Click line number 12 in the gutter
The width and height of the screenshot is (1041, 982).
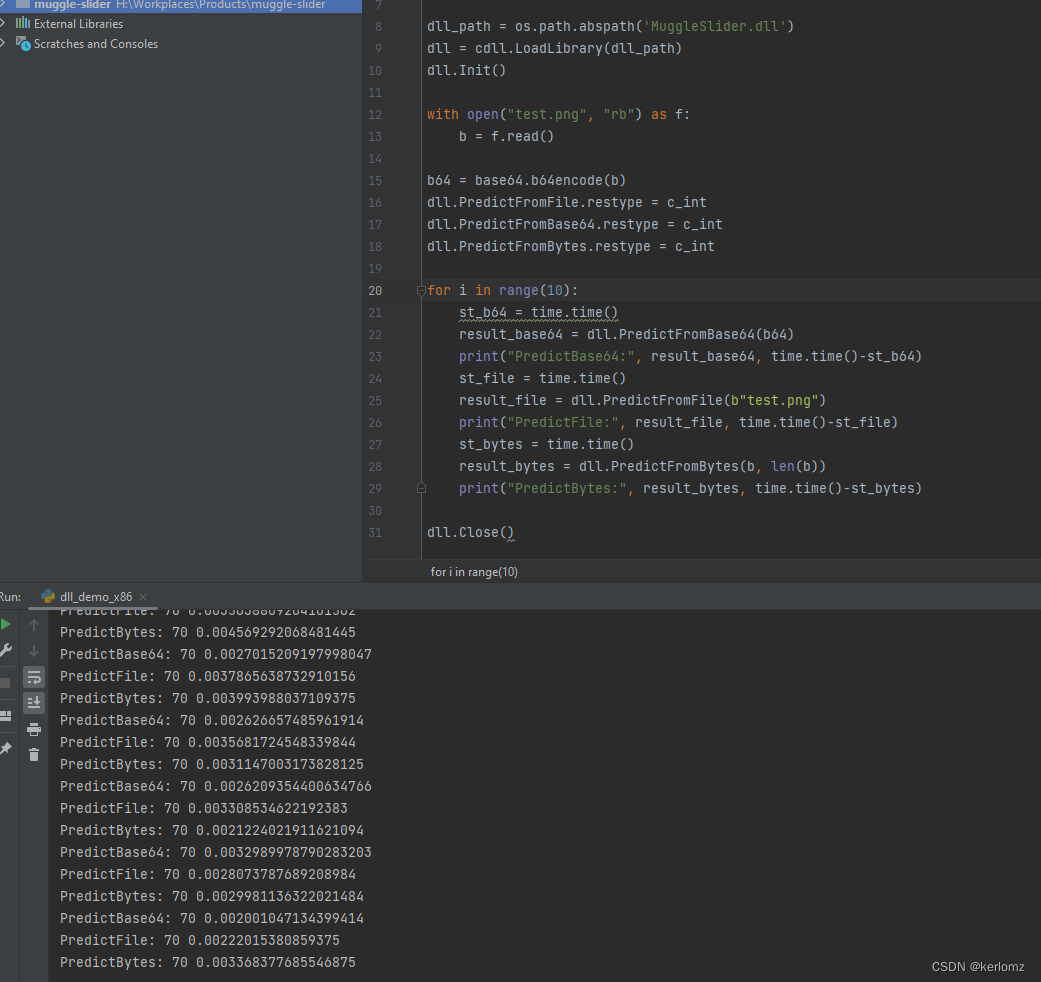point(375,114)
